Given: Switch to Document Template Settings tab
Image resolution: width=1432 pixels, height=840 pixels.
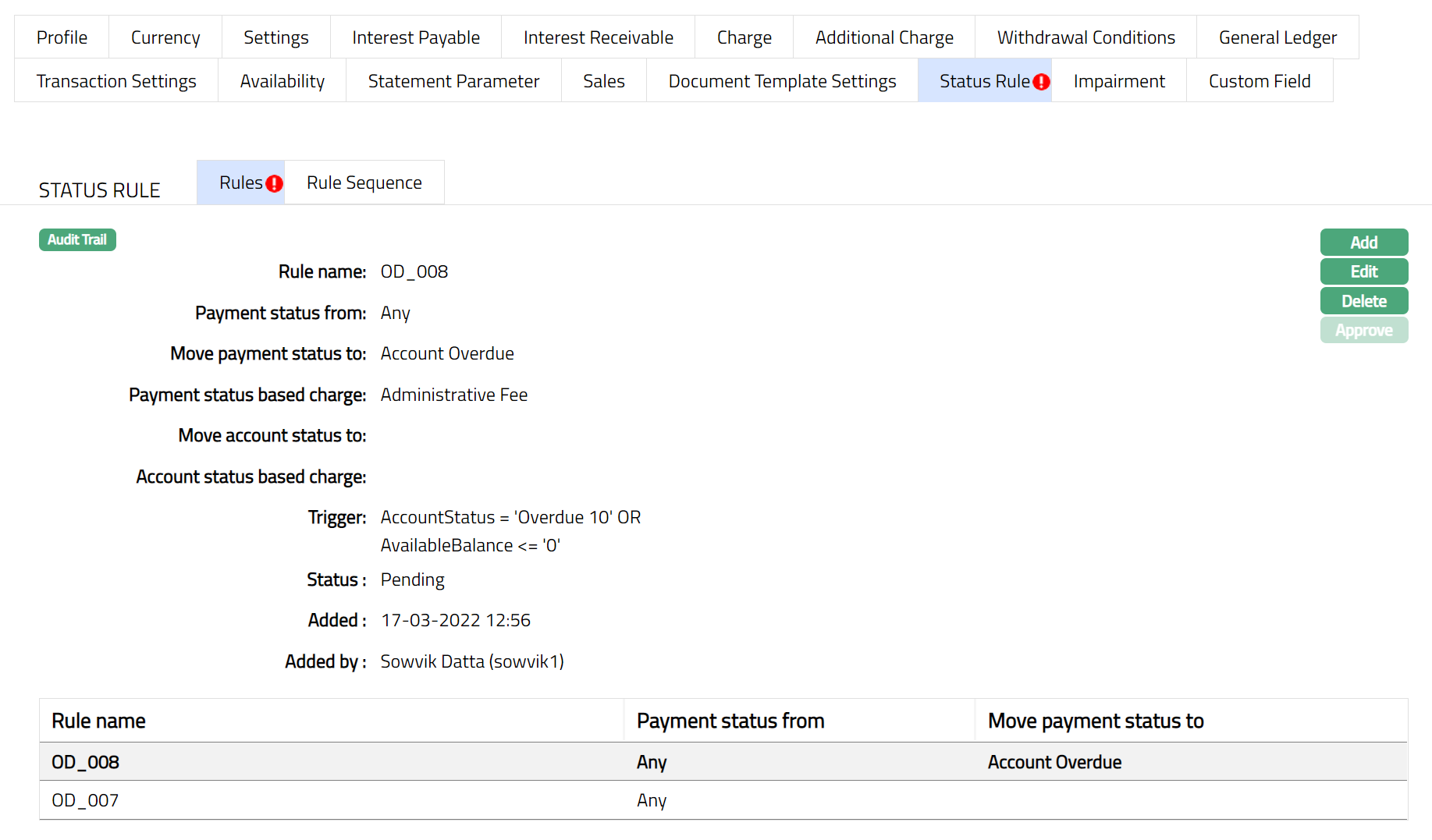Looking at the screenshot, I should point(782,81).
